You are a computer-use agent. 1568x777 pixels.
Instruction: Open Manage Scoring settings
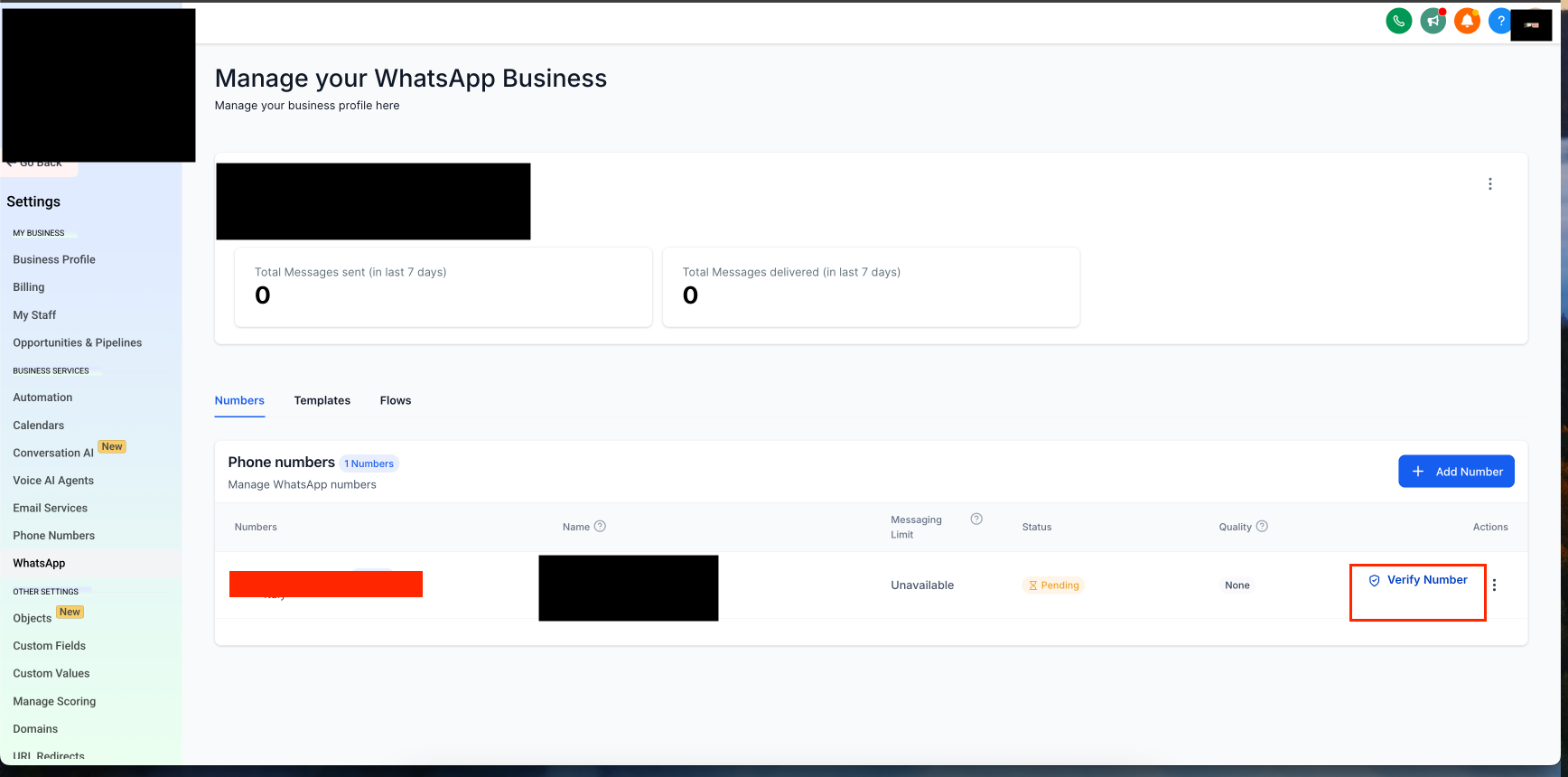click(54, 702)
